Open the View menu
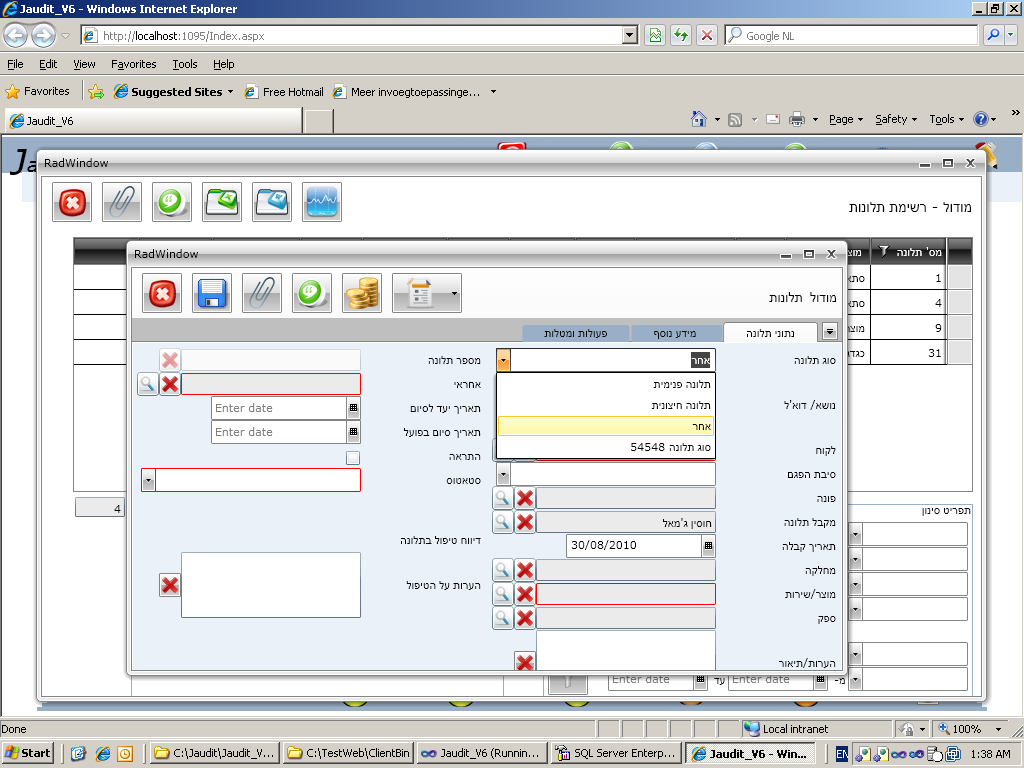Screen dimensions: 1024x768 click(x=84, y=64)
